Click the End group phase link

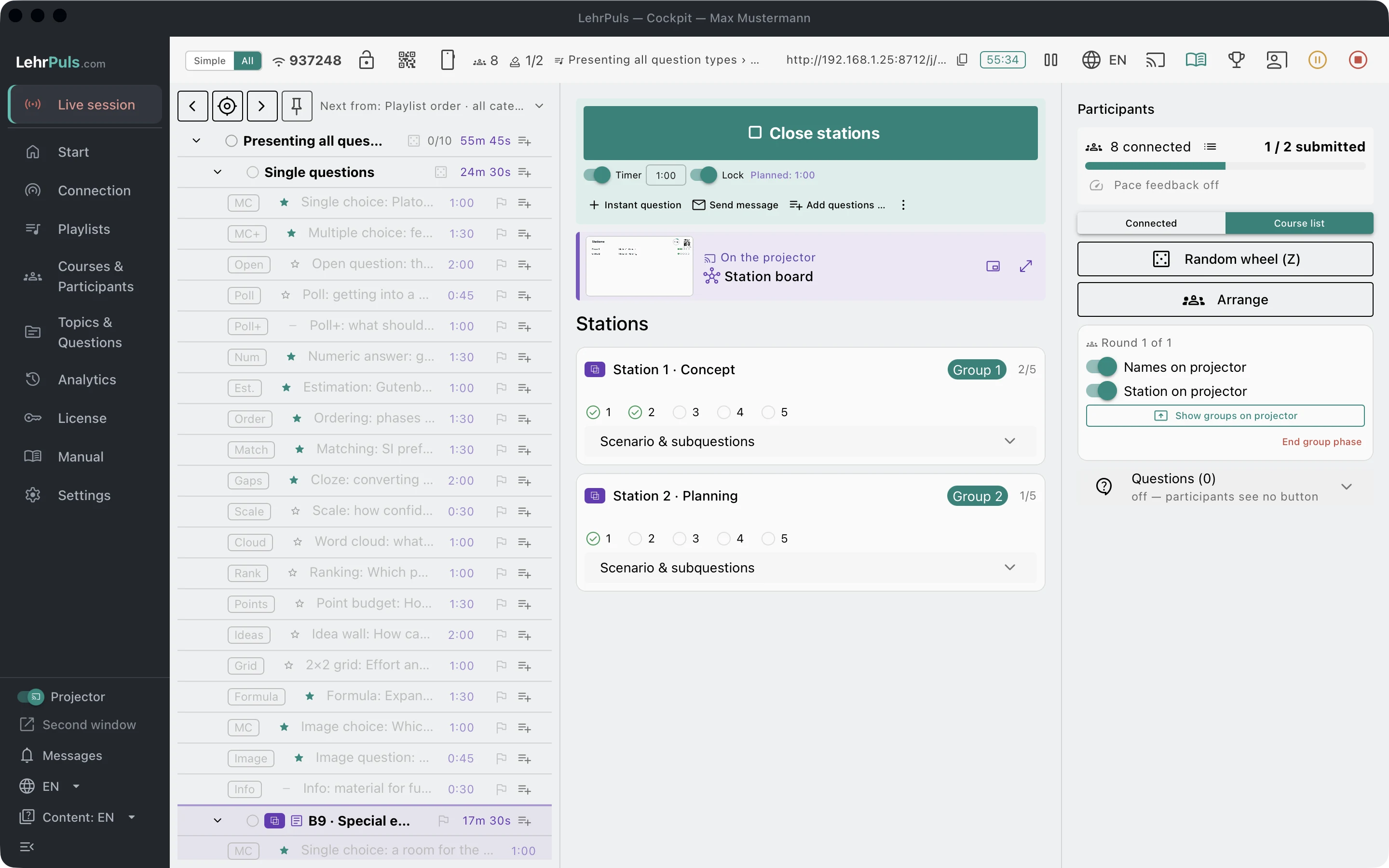coord(1321,441)
